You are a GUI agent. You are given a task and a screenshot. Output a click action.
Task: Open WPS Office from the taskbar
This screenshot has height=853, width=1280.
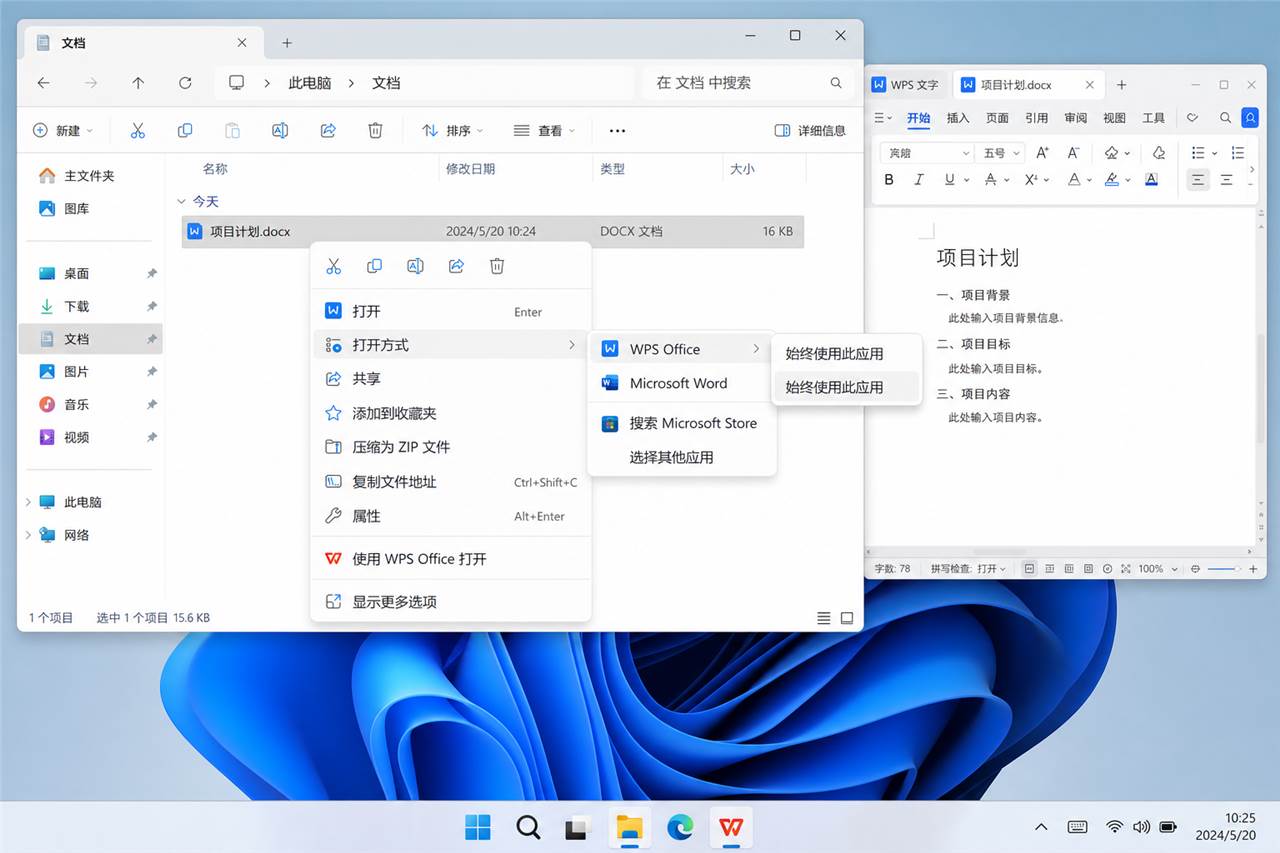coord(731,827)
